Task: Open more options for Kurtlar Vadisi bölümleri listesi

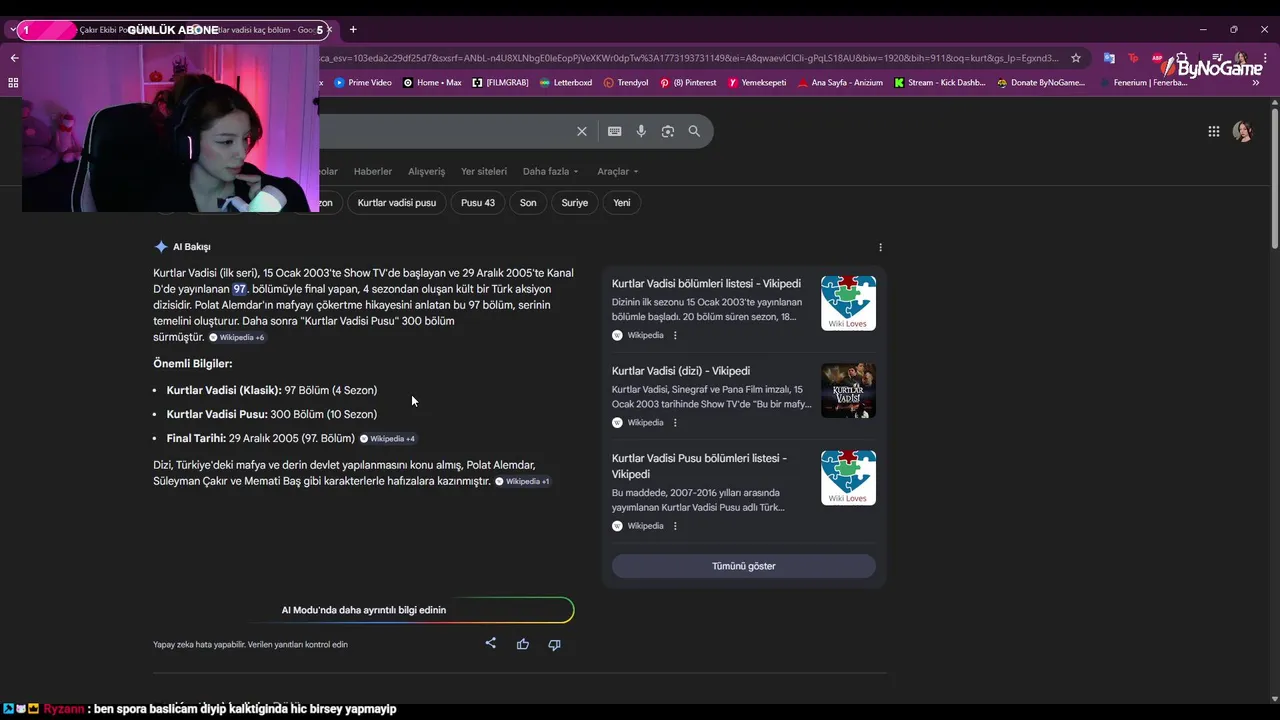Action: (675, 335)
